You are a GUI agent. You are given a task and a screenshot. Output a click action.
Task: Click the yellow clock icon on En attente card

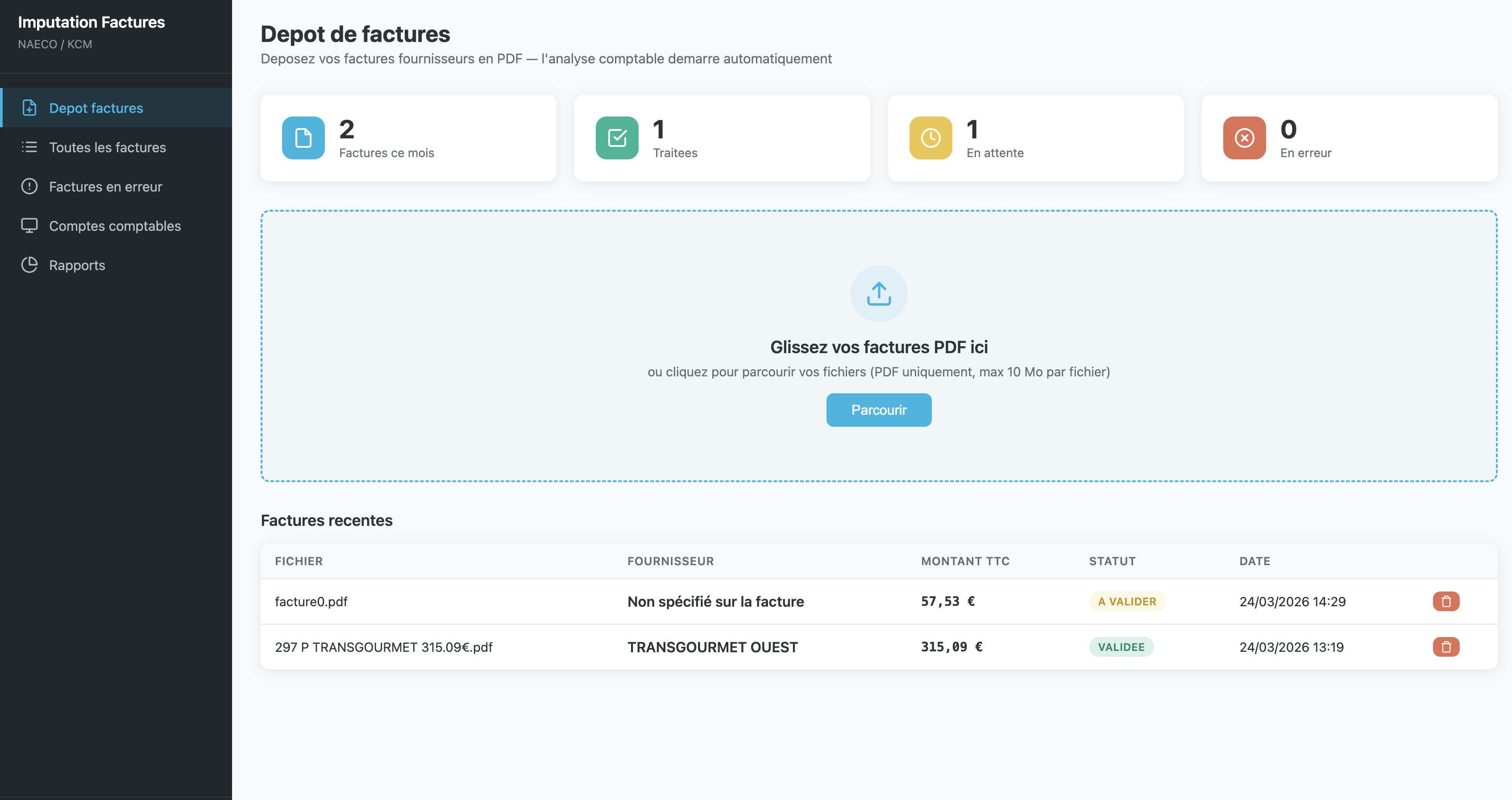pyautogui.click(x=930, y=137)
